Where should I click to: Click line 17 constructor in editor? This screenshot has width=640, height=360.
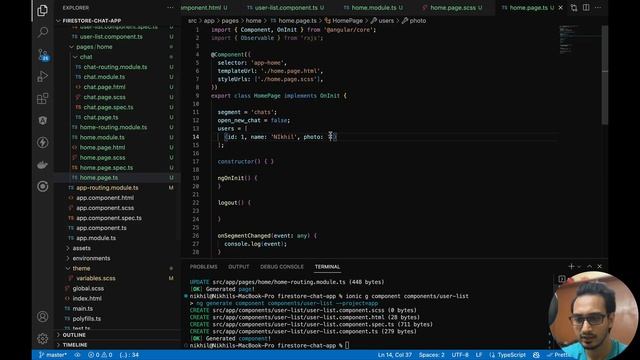click(x=246, y=161)
